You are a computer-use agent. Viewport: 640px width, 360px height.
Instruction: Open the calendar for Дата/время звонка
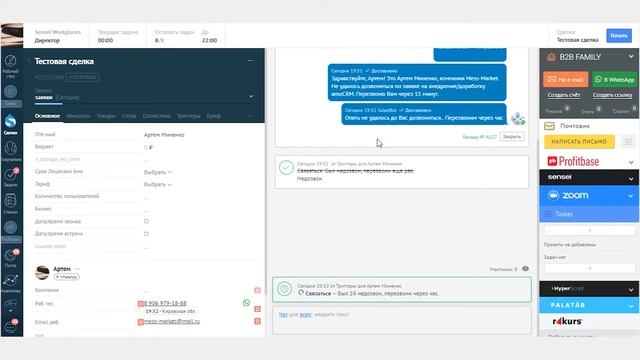pos(147,221)
